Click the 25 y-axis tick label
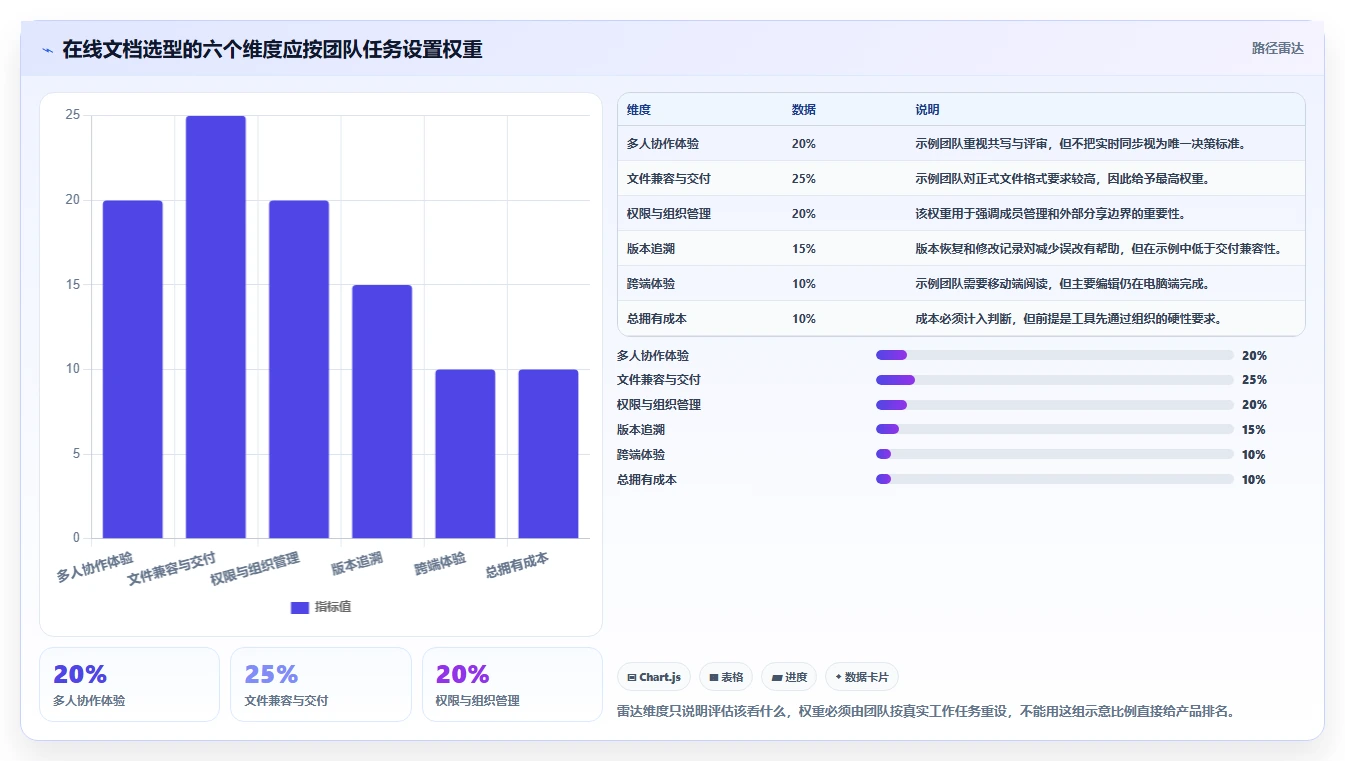Screen dimensions: 1345x761 [x=72, y=115]
